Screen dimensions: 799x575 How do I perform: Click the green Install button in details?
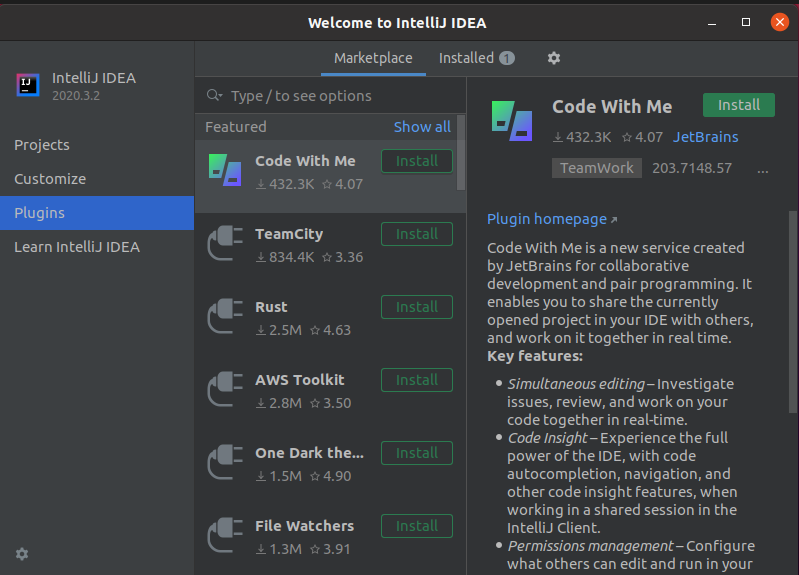[739, 105]
